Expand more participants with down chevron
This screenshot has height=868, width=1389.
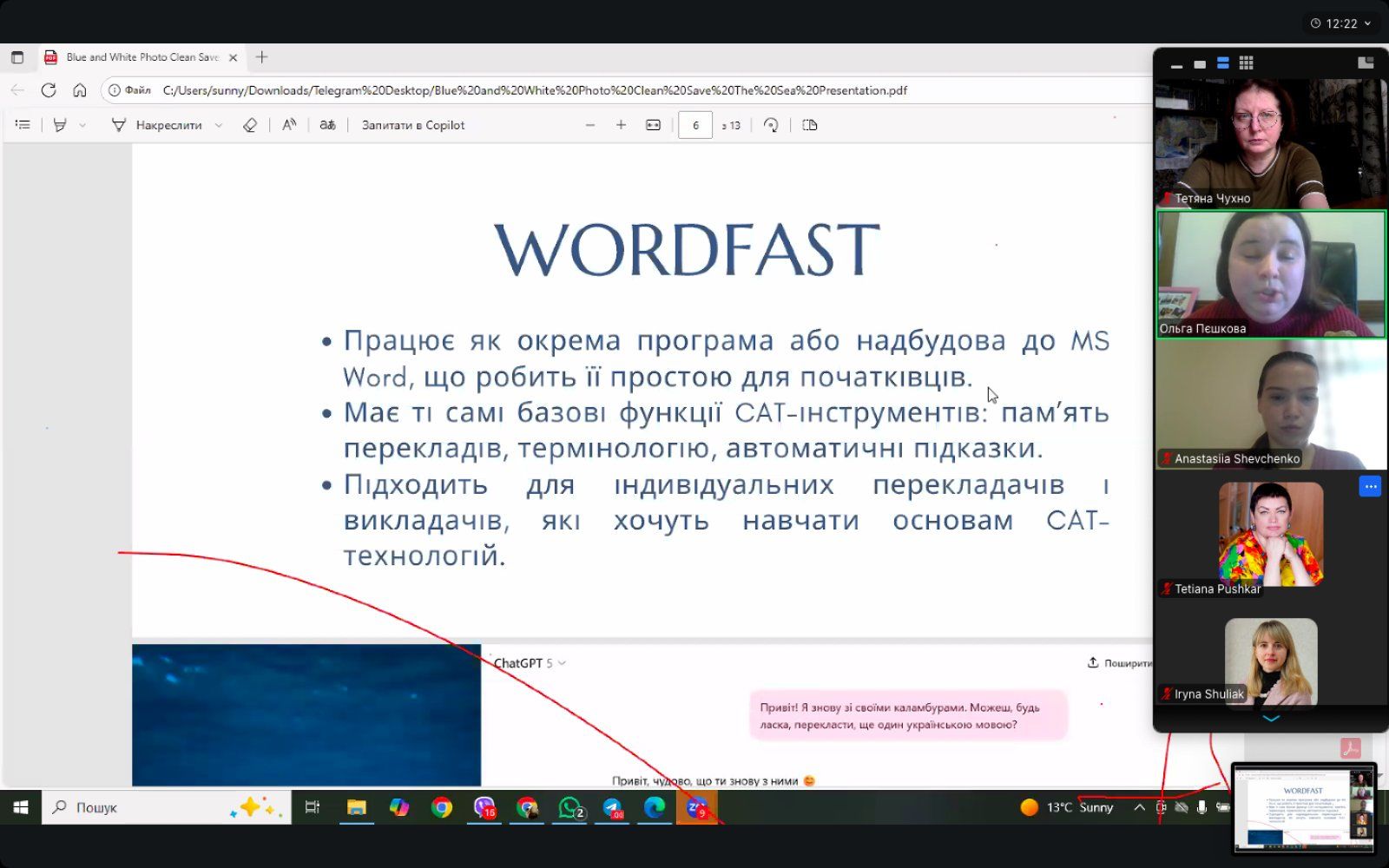[x=1271, y=719]
